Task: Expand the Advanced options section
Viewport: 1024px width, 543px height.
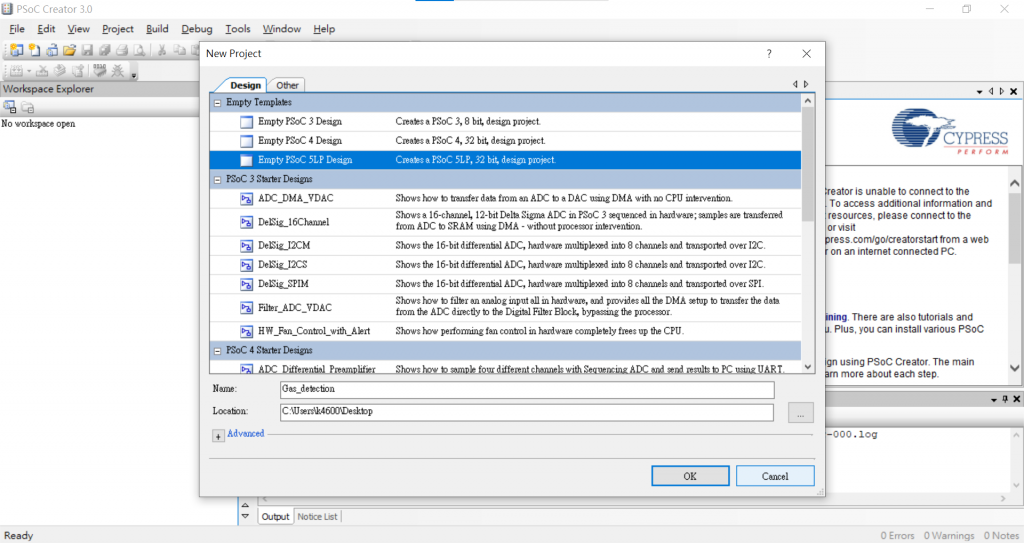Action: coord(219,436)
